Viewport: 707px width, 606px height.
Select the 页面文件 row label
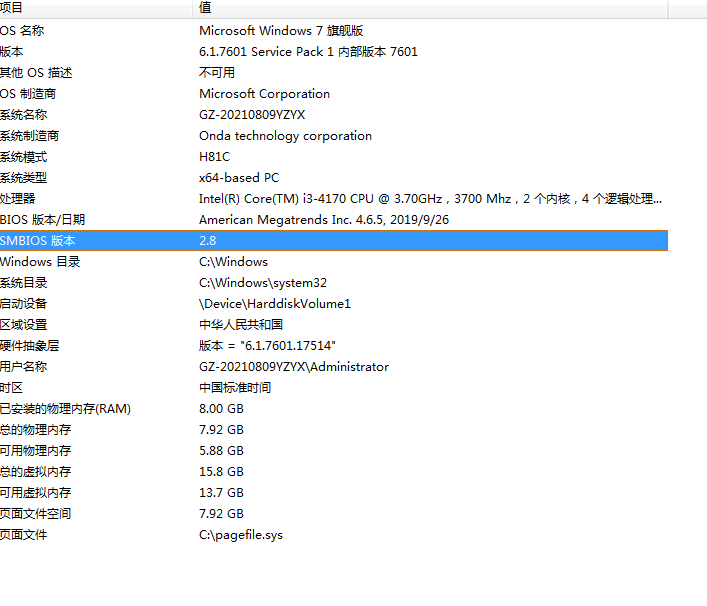23,535
